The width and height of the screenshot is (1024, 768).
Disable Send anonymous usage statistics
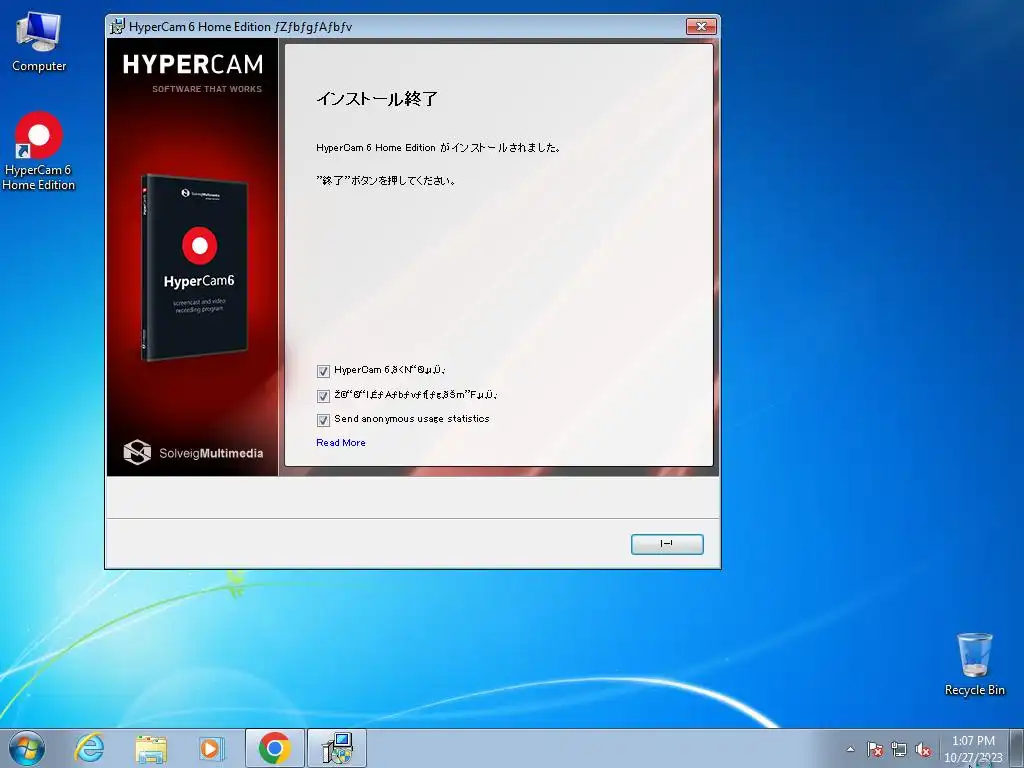click(x=323, y=420)
